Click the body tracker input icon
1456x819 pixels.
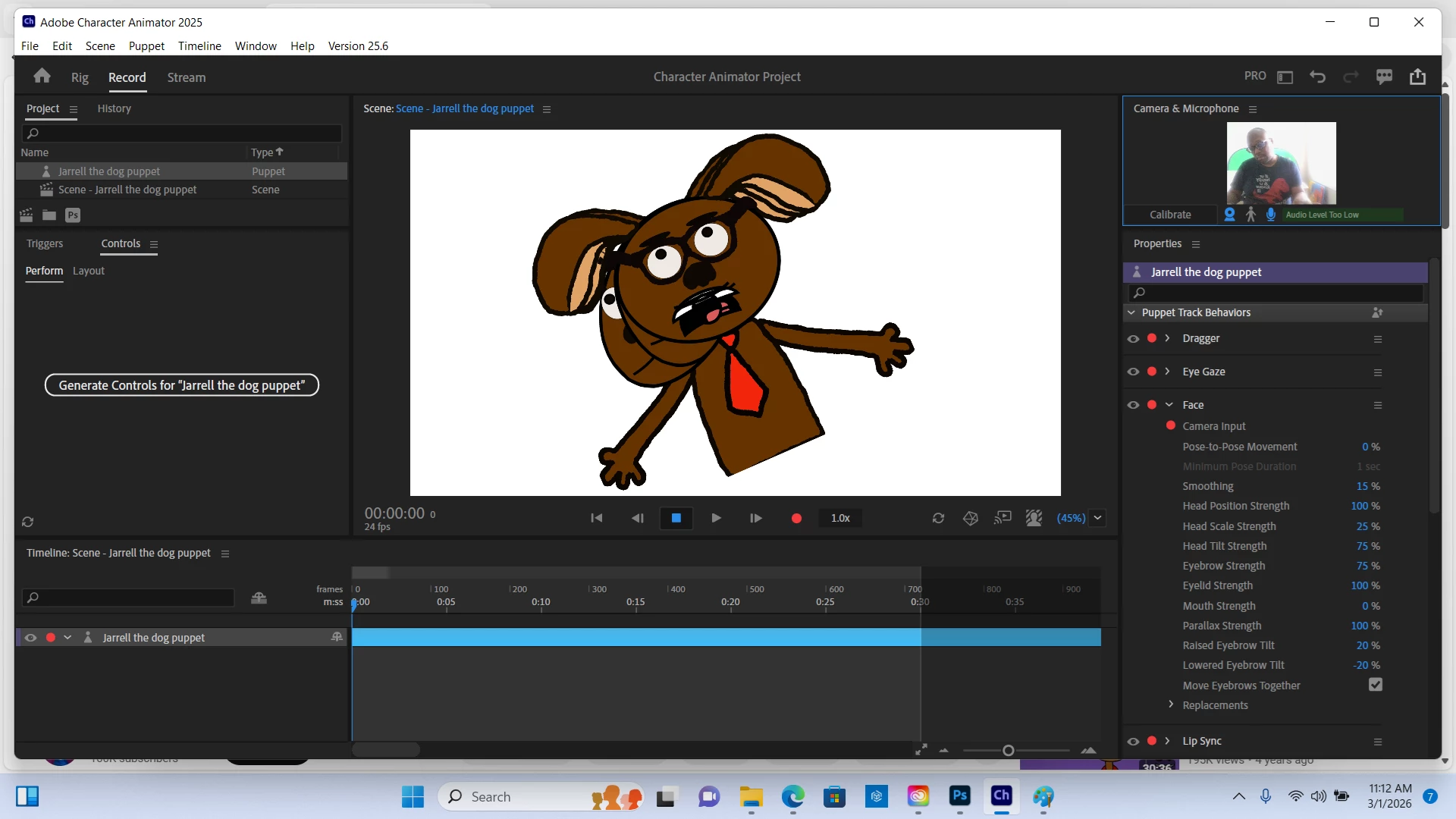point(1250,215)
